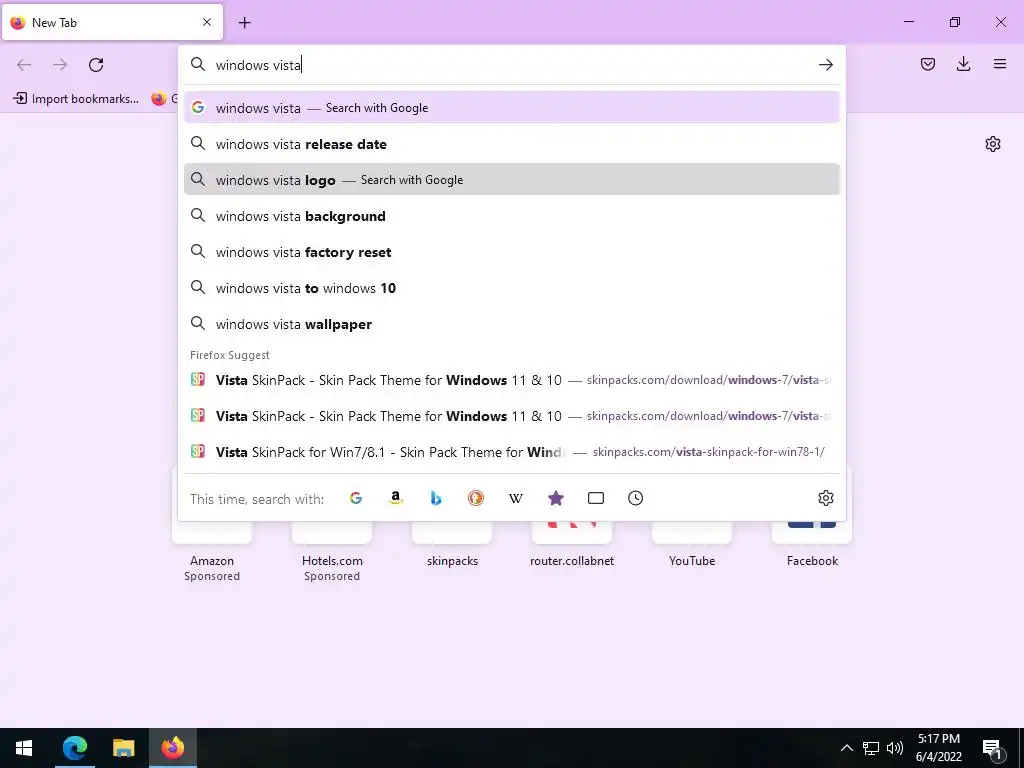Select suggestion windows vista factory reset
1024x768 pixels.
point(511,252)
